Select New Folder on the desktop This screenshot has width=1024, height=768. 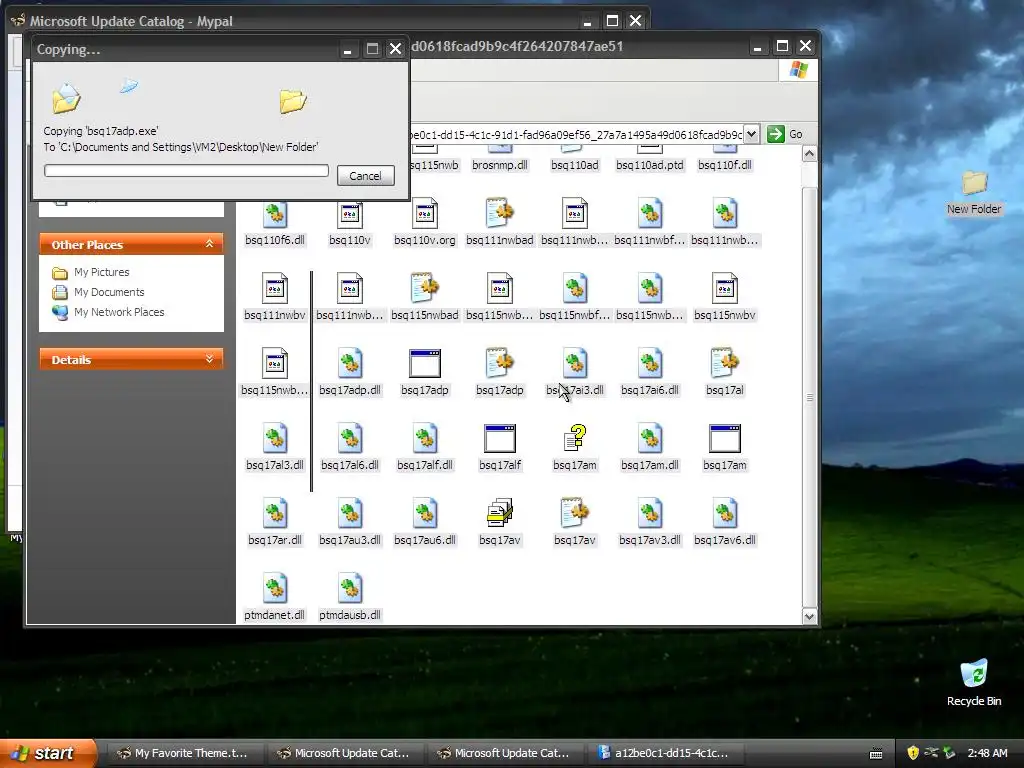tap(974, 192)
